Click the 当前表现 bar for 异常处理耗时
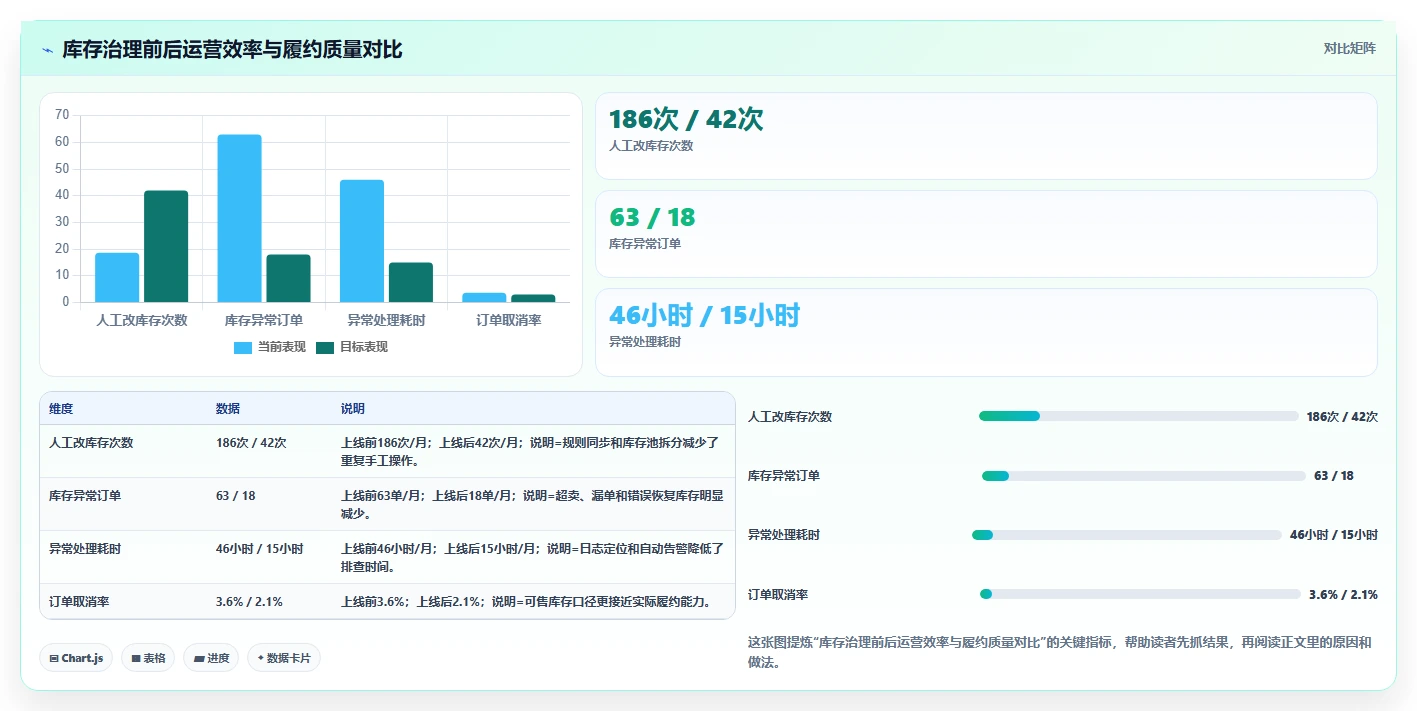Image resolution: width=1417 pixels, height=711 pixels. coord(362,241)
